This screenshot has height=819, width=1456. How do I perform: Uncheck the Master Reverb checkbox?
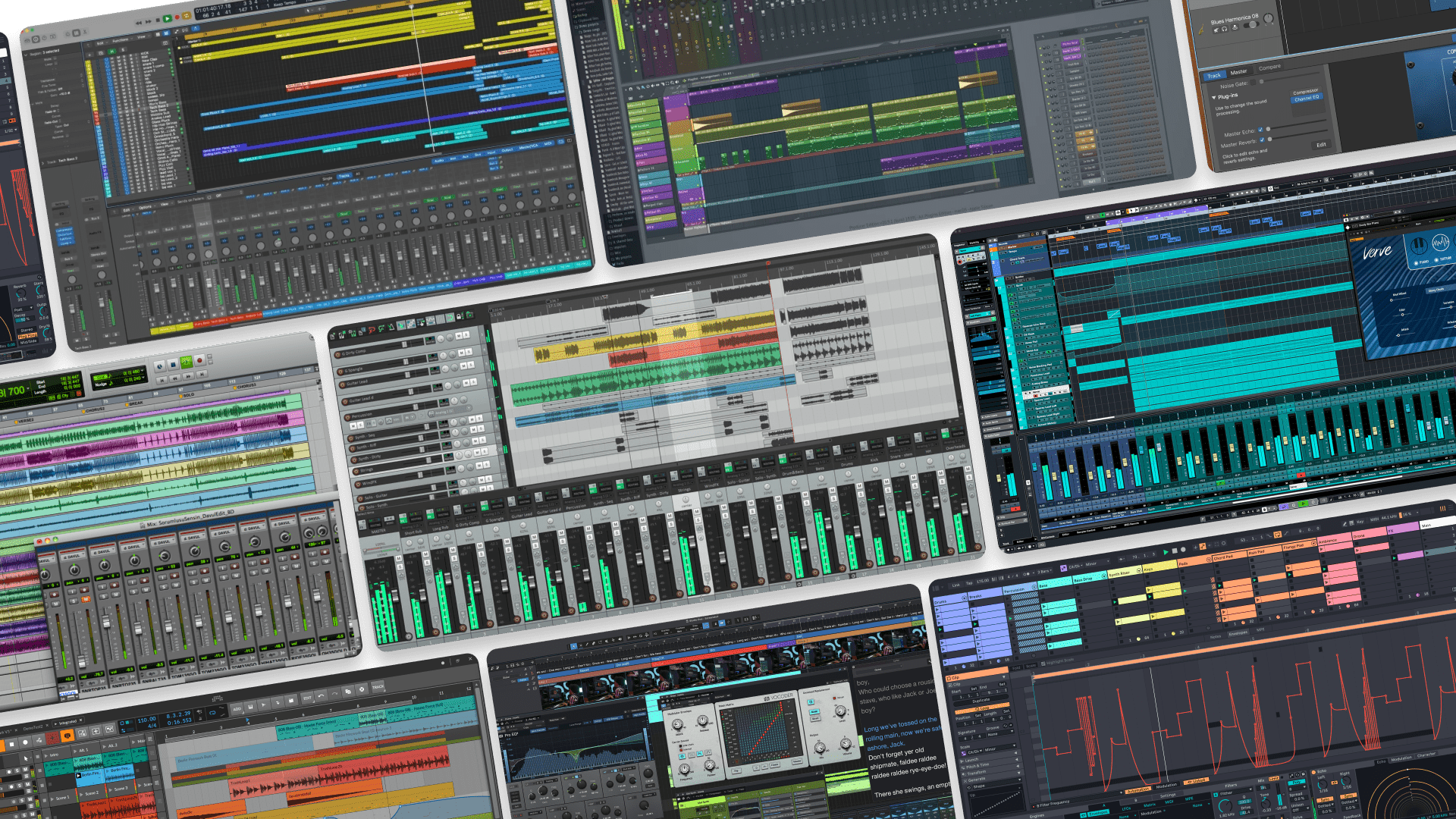[1263, 140]
